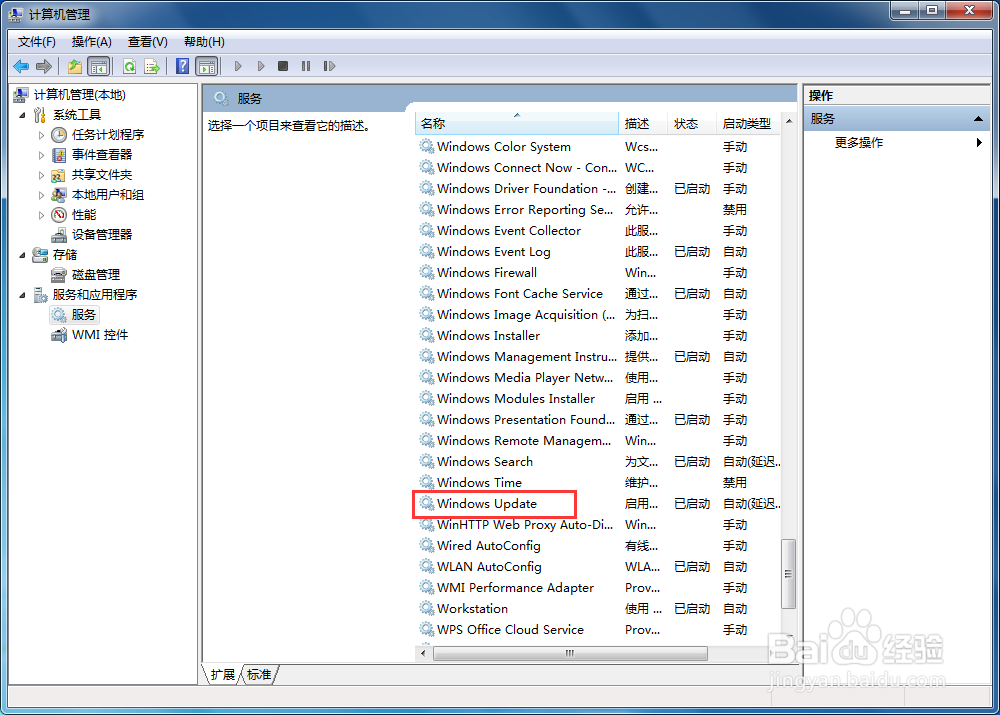Select 任务计划程序 in the tree
1000x715 pixels.
tap(108, 135)
